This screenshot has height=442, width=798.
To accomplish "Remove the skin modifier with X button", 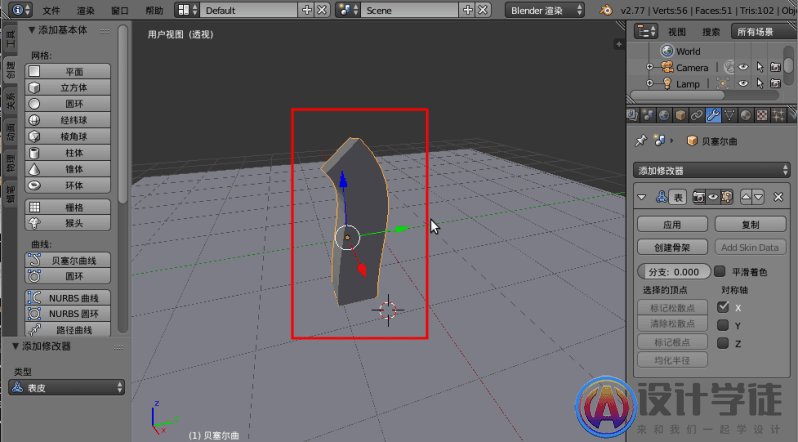I will point(778,197).
